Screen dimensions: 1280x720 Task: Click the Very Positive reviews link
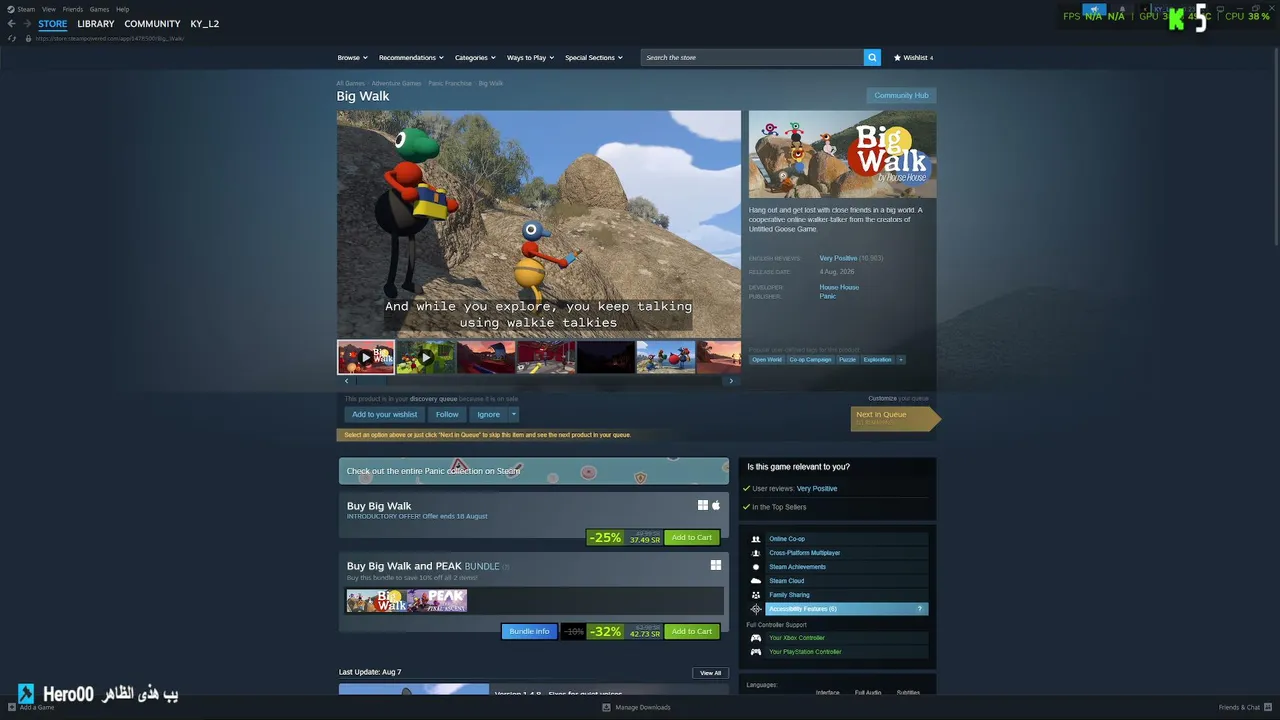tap(838, 259)
